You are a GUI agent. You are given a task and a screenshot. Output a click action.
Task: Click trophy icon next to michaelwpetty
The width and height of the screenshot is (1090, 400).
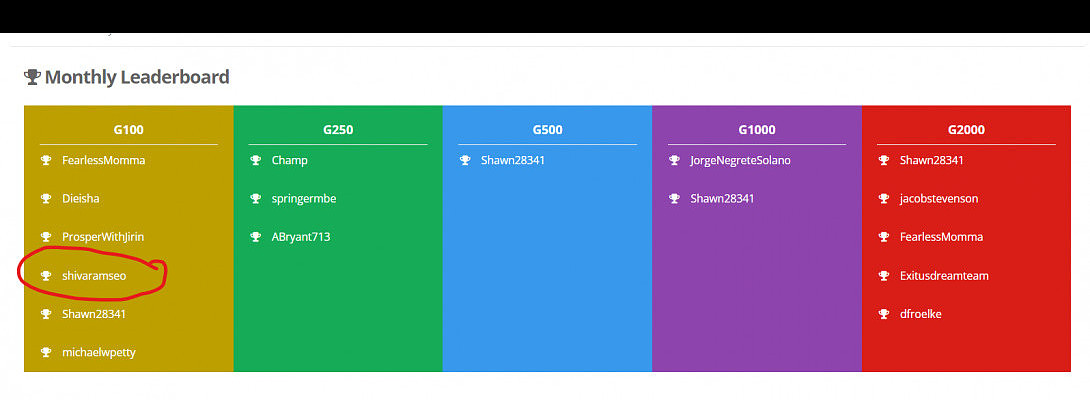pos(46,352)
